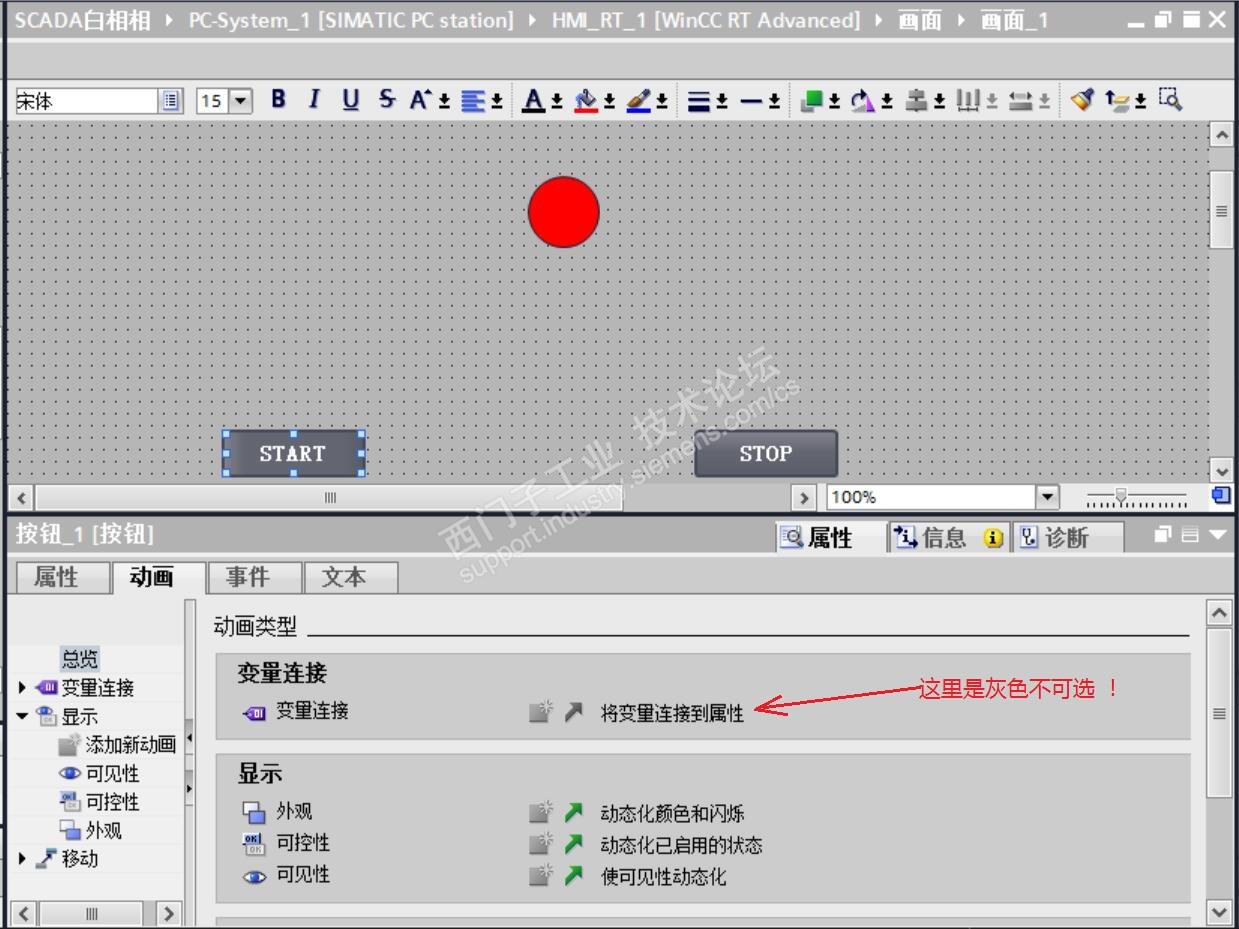
Task: Collapse the 显示 tree node
Action: coord(22,717)
